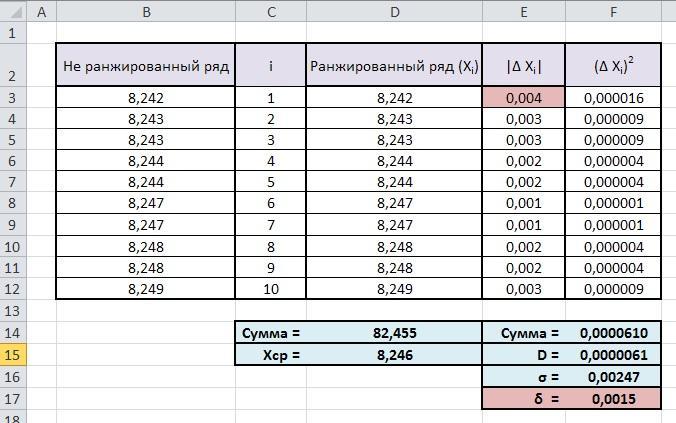
Task: Click cell B12 containing 8,249
Action: pyautogui.click(x=146, y=288)
